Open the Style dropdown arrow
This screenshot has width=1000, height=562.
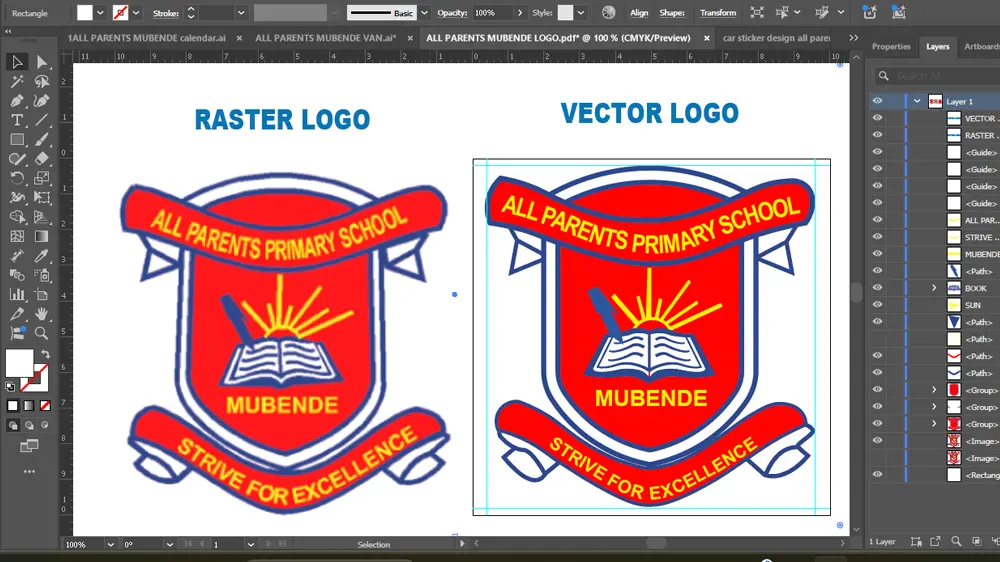(x=581, y=13)
